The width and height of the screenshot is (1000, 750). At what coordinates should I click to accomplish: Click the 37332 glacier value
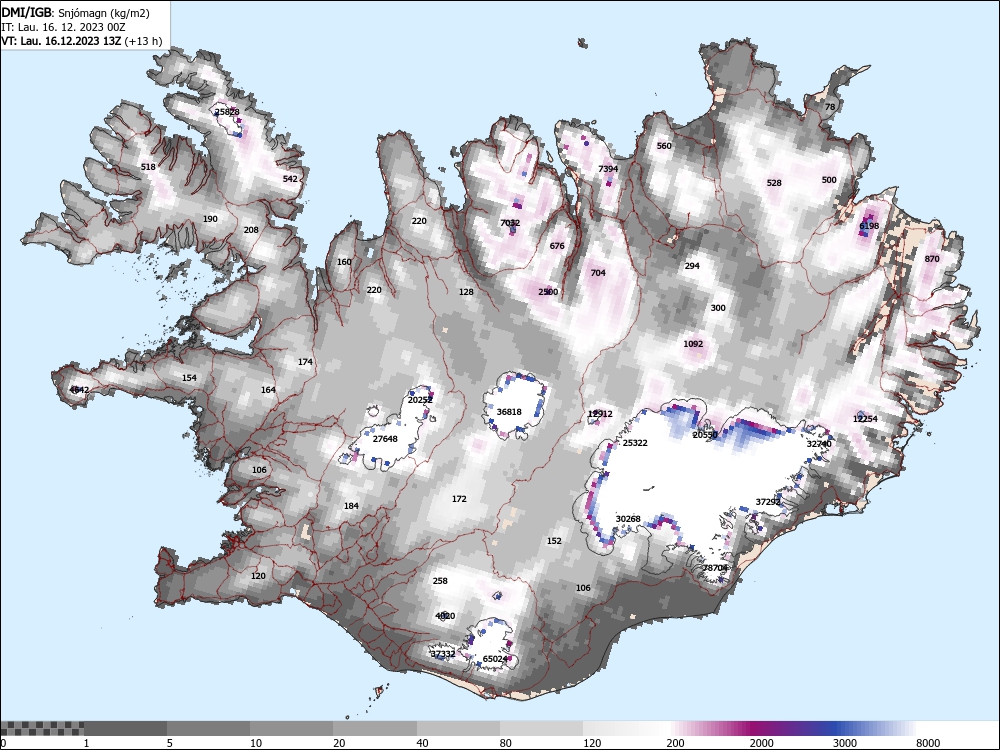(x=443, y=654)
